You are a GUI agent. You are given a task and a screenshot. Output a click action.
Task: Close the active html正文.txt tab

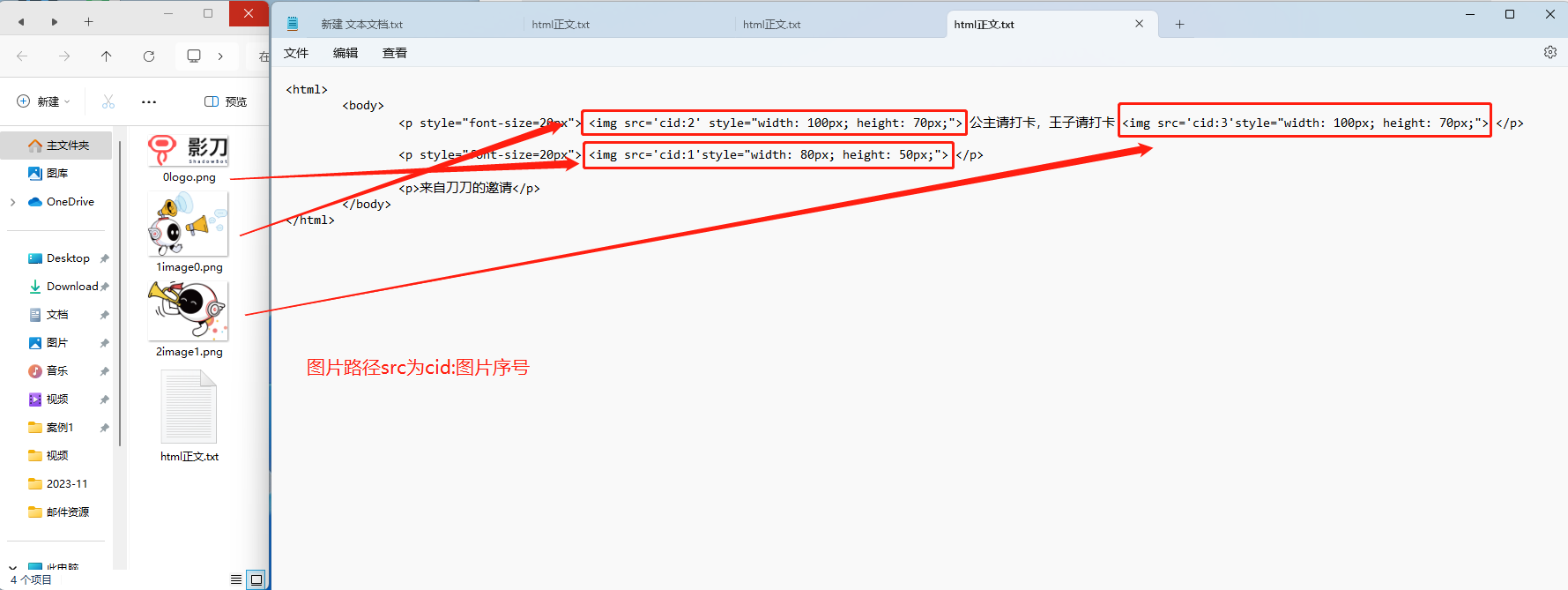tap(1139, 24)
